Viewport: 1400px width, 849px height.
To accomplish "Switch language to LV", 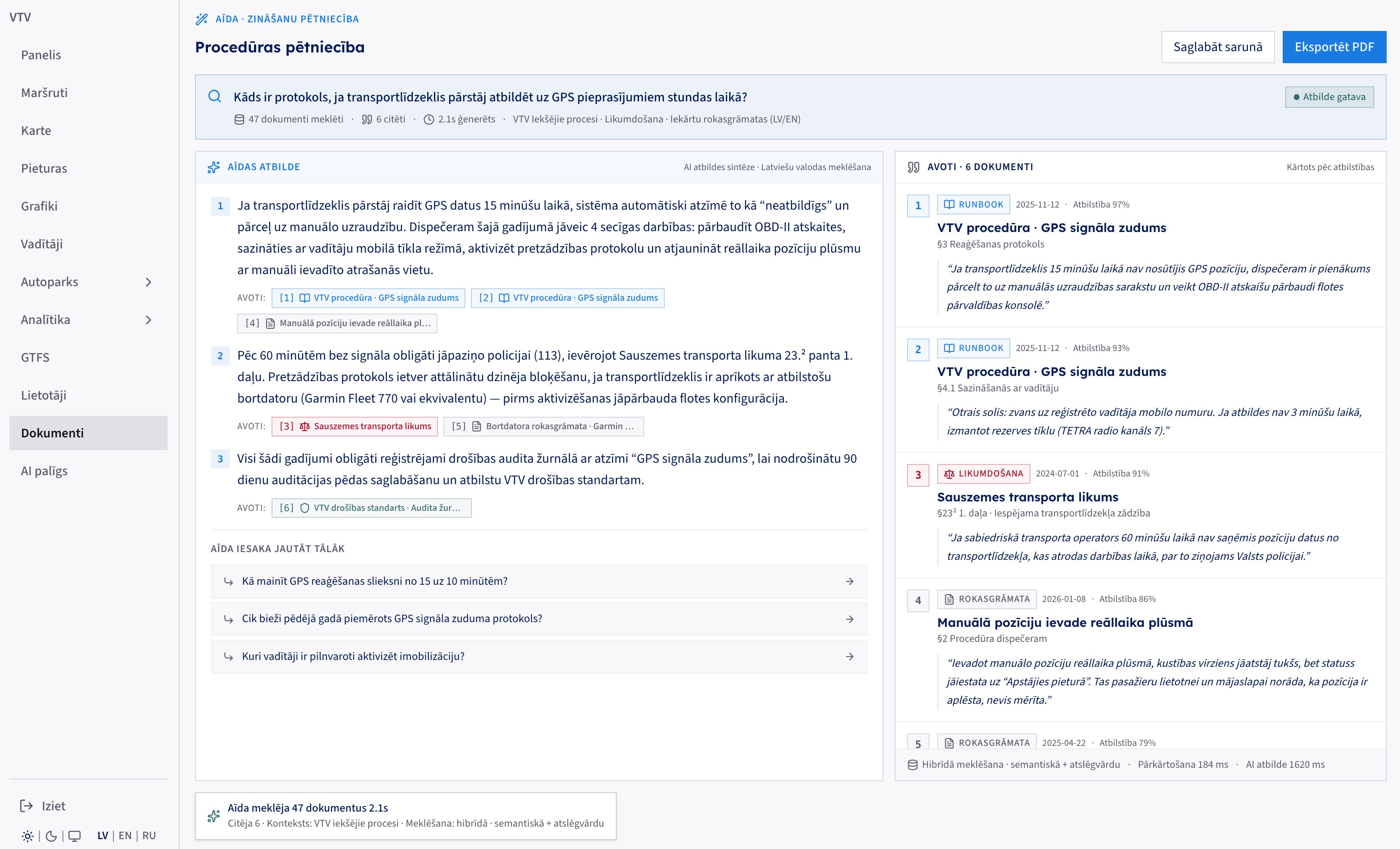I will pos(102,836).
